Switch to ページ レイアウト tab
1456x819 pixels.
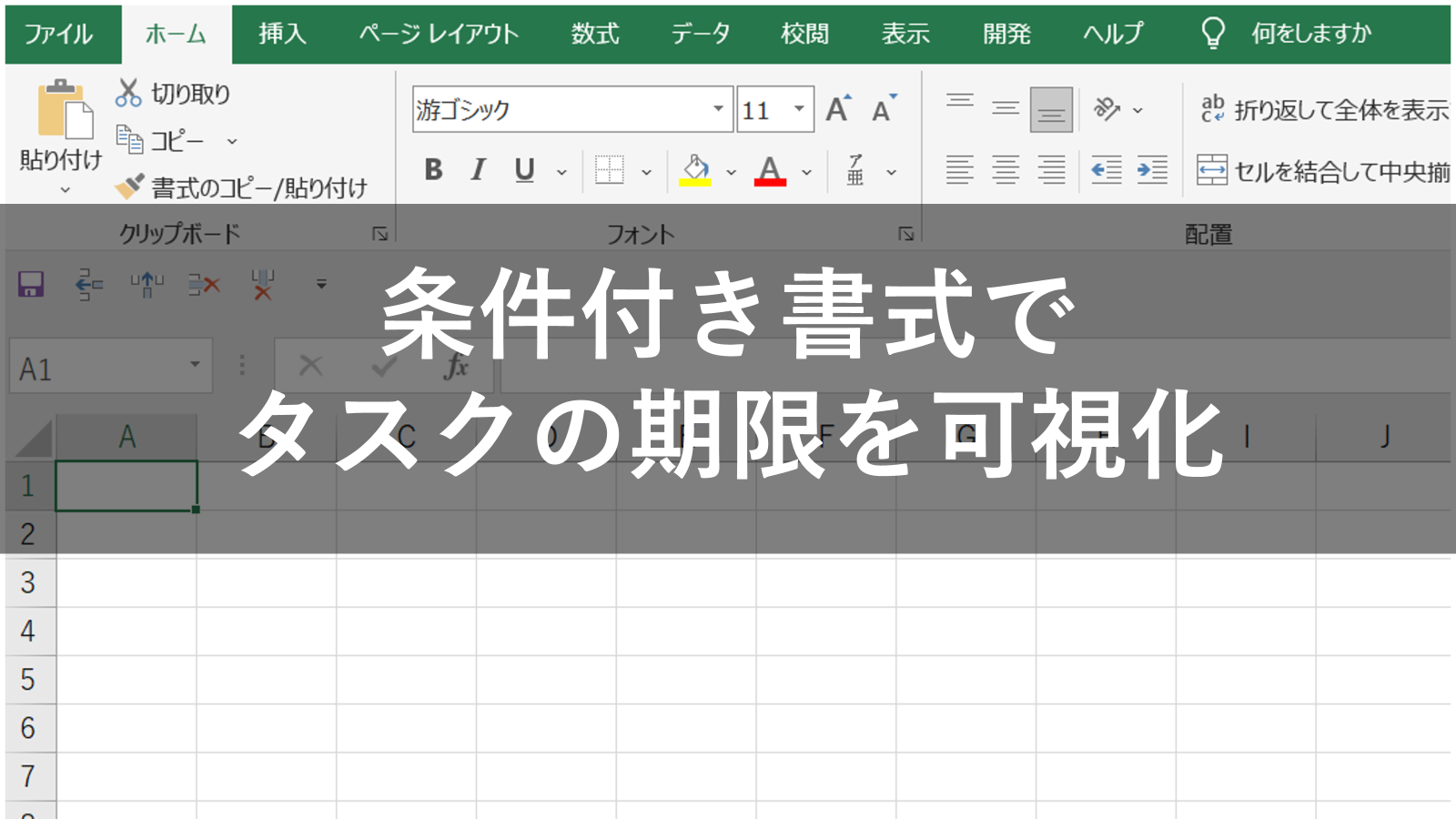click(x=439, y=35)
